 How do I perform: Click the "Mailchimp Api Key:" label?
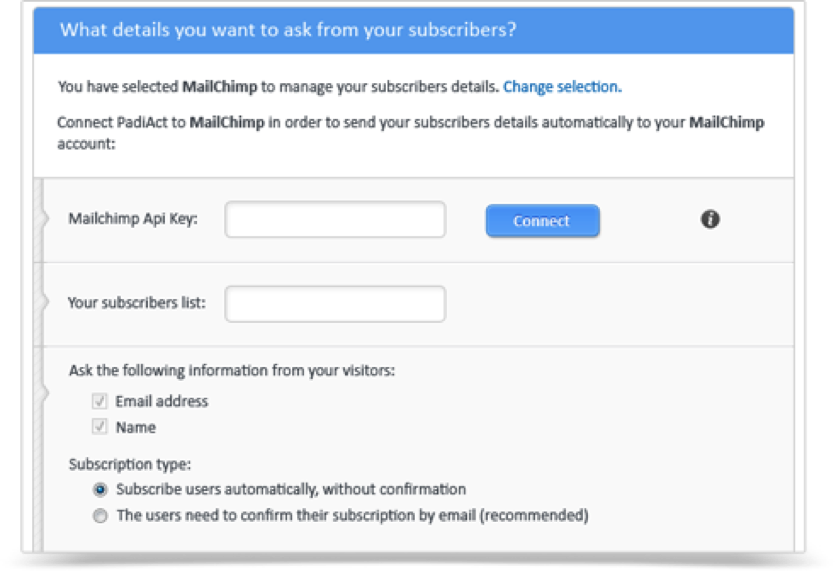[x=133, y=219]
